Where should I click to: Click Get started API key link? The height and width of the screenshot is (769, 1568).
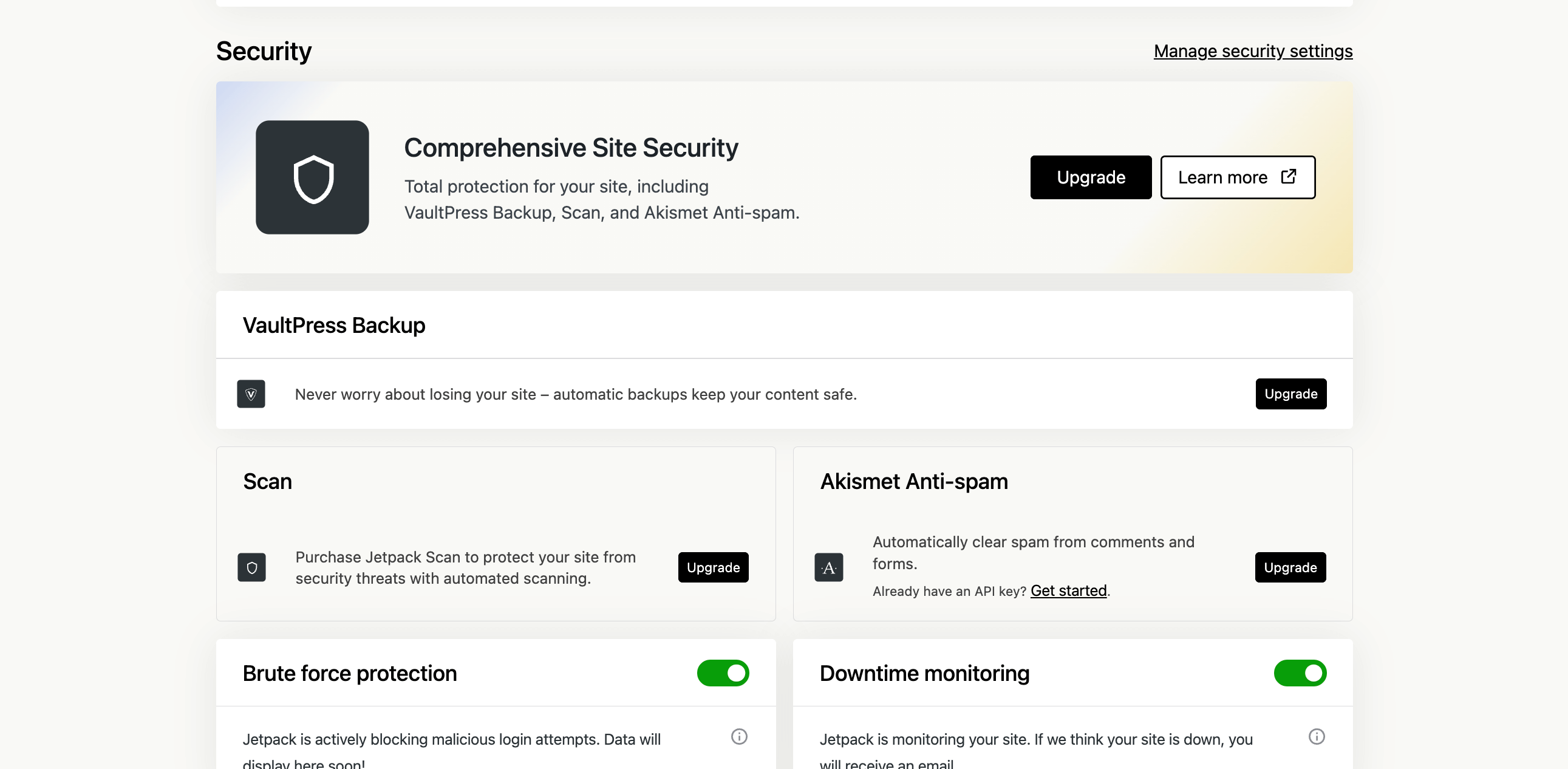tap(1068, 590)
